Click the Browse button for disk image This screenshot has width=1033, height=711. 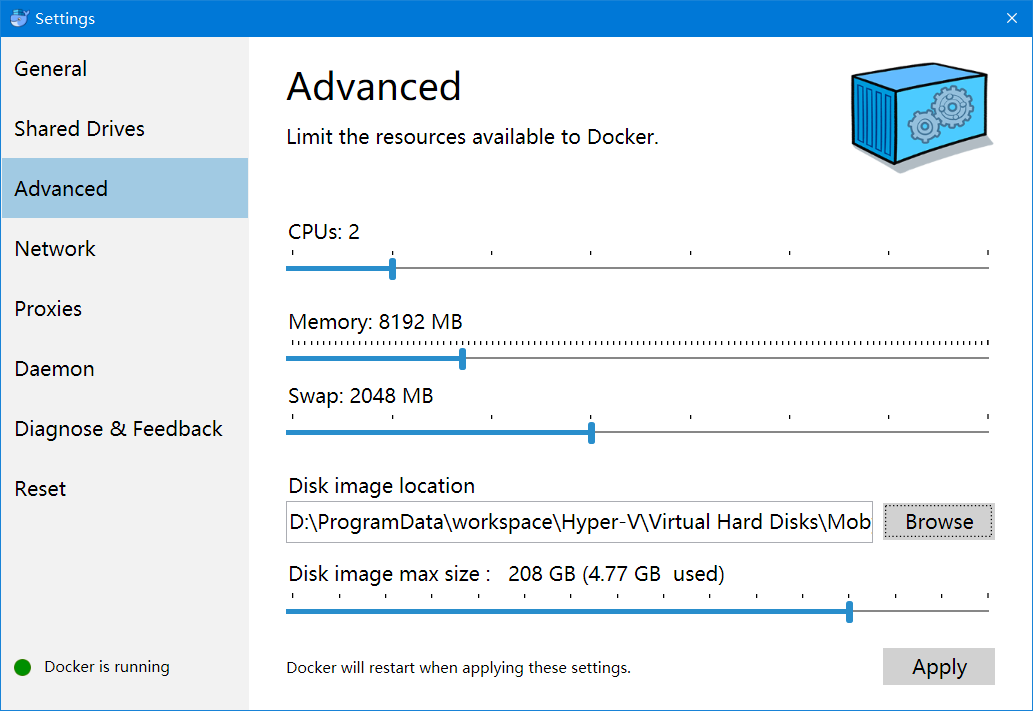pyautogui.click(x=939, y=521)
